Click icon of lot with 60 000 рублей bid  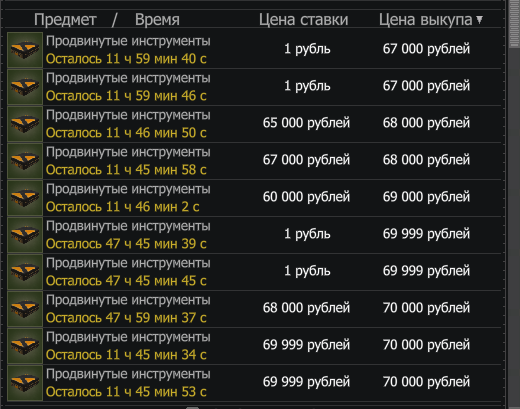(25, 198)
